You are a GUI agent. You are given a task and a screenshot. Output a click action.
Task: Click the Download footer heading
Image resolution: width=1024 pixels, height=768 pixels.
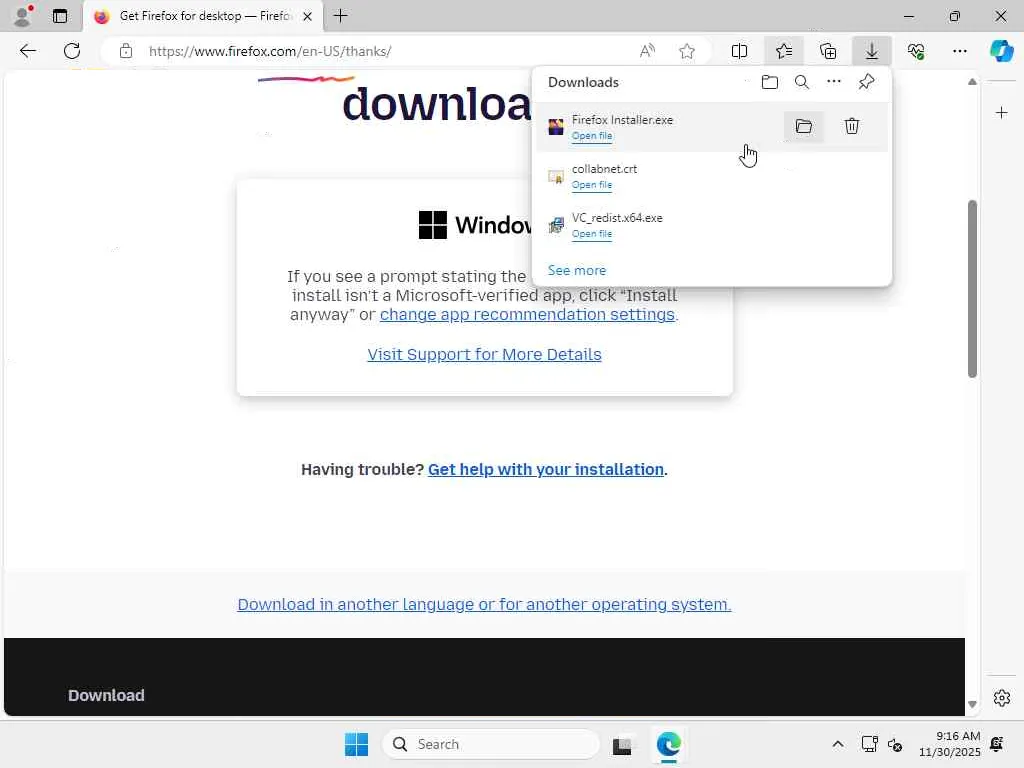(106, 696)
